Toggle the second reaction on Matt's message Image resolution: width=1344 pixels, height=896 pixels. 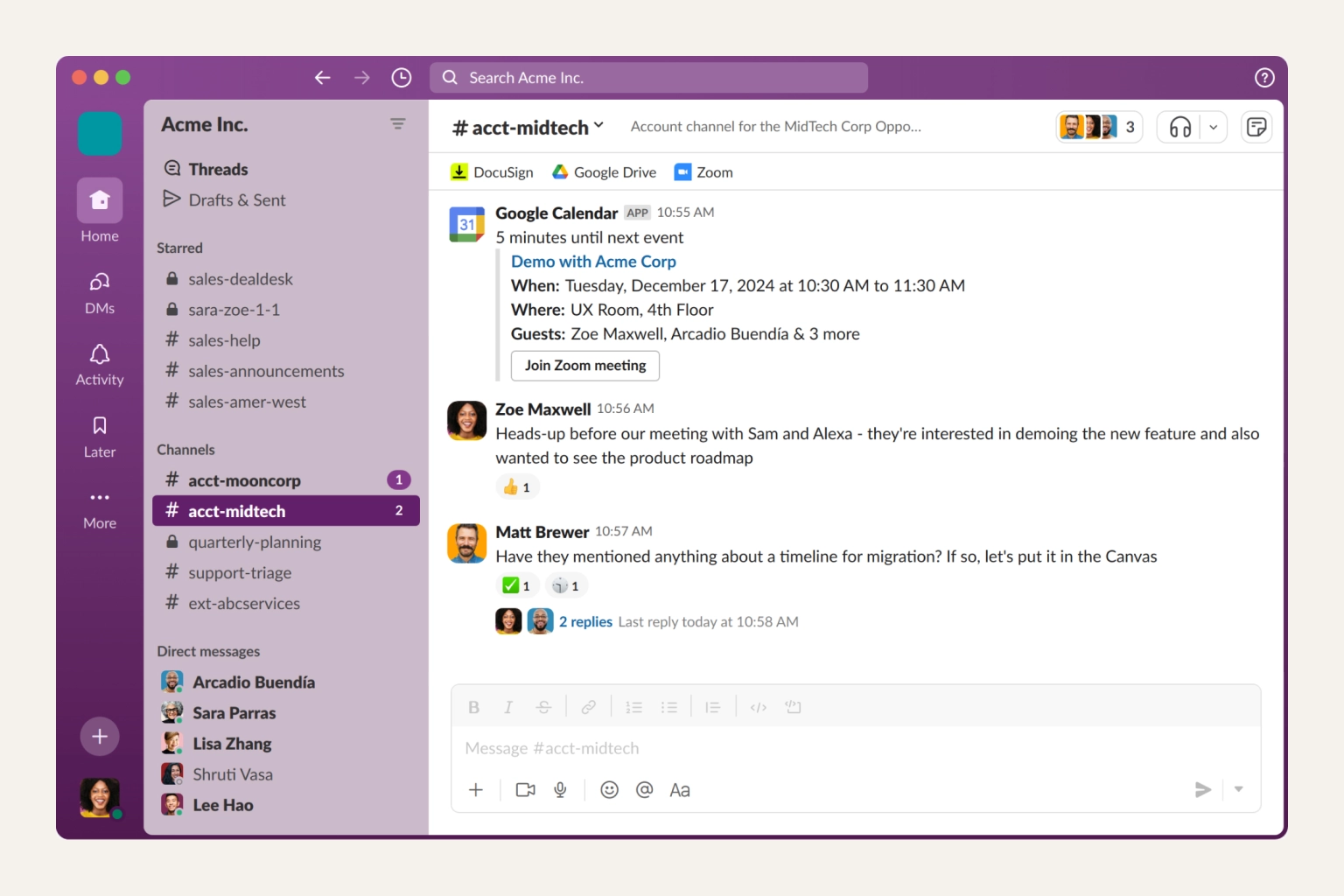566,586
